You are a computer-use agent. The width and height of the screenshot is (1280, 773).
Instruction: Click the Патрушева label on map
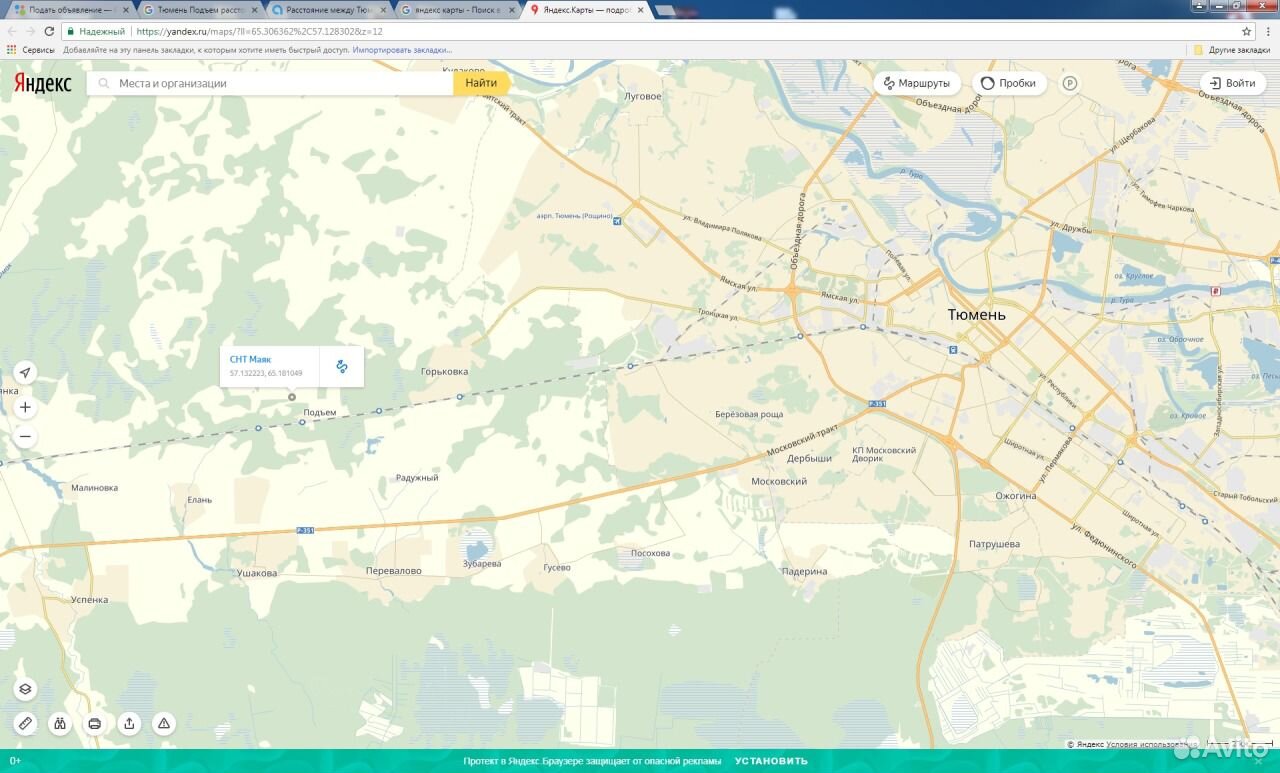994,544
